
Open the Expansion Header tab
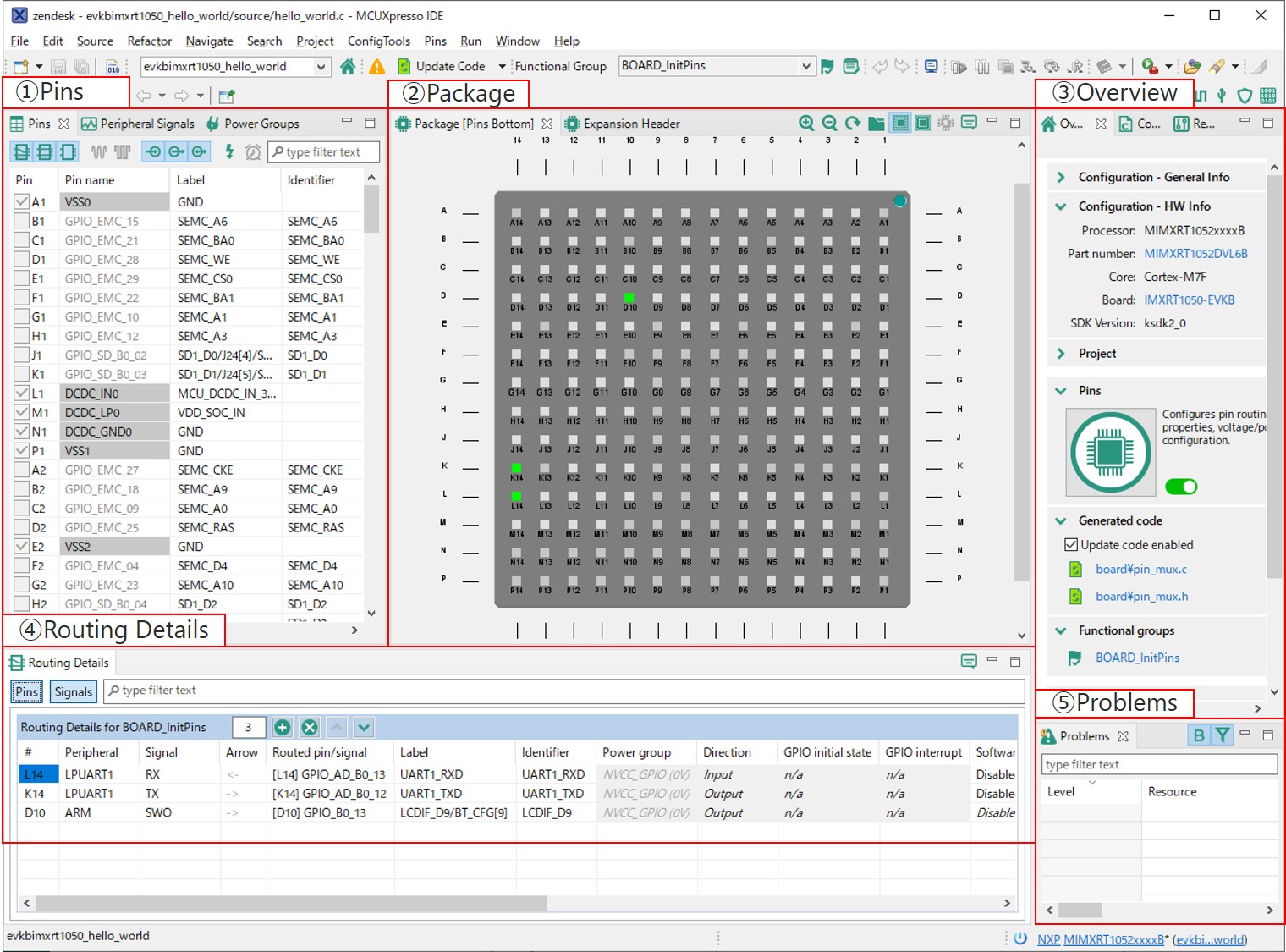[622, 124]
